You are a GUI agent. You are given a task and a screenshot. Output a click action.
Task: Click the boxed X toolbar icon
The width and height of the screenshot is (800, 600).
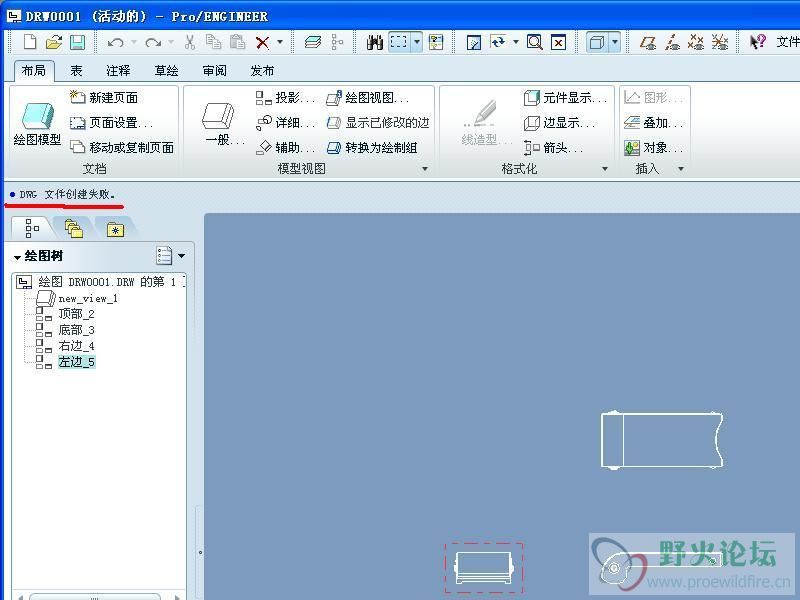point(559,42)
